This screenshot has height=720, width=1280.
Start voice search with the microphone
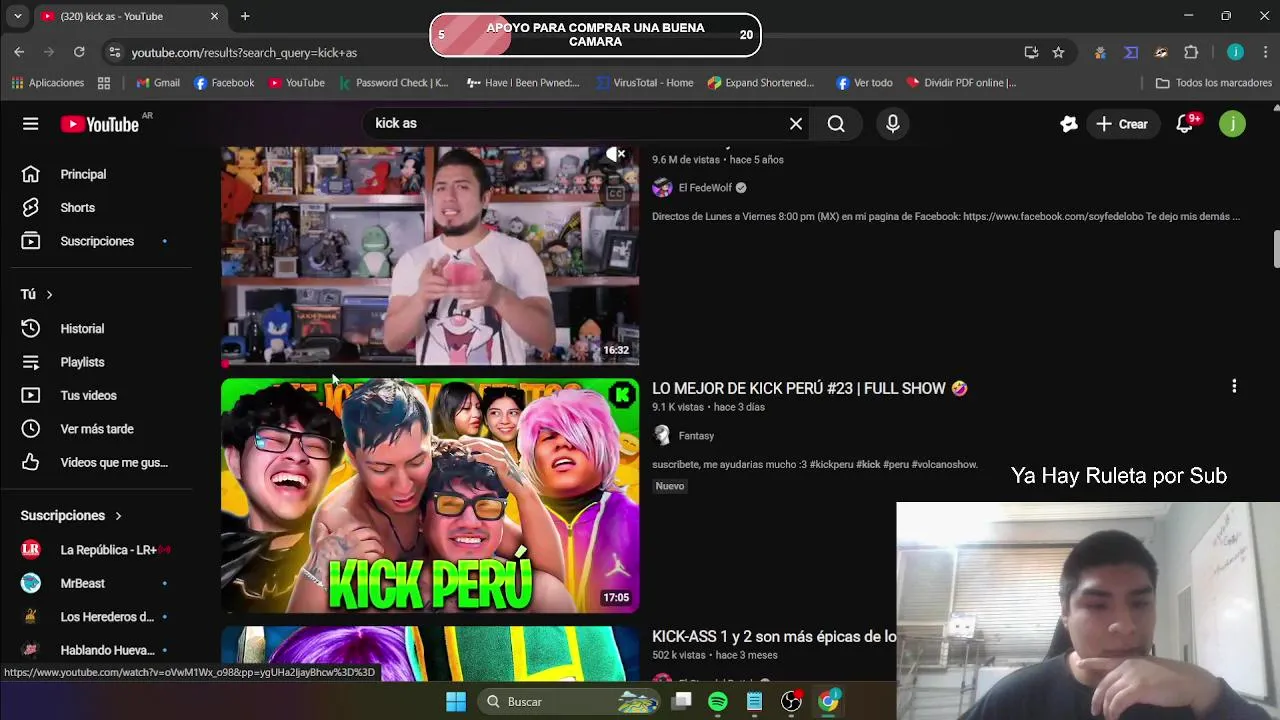click(x=893, y=124)
